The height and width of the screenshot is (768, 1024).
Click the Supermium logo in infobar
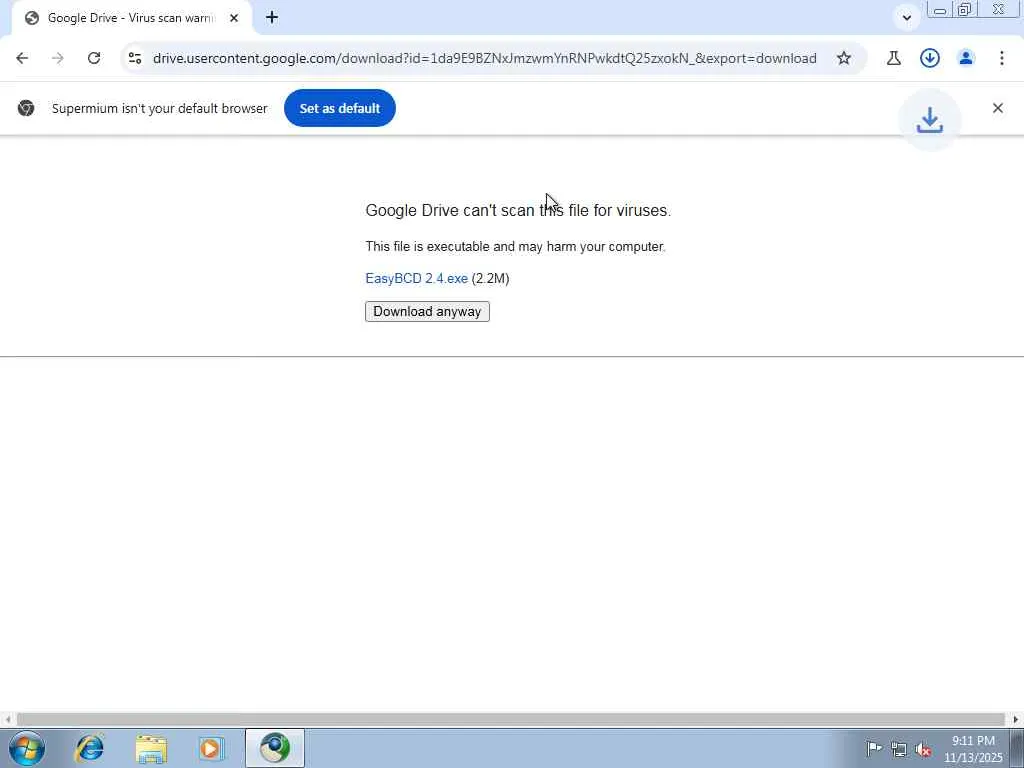coord(26,108)
